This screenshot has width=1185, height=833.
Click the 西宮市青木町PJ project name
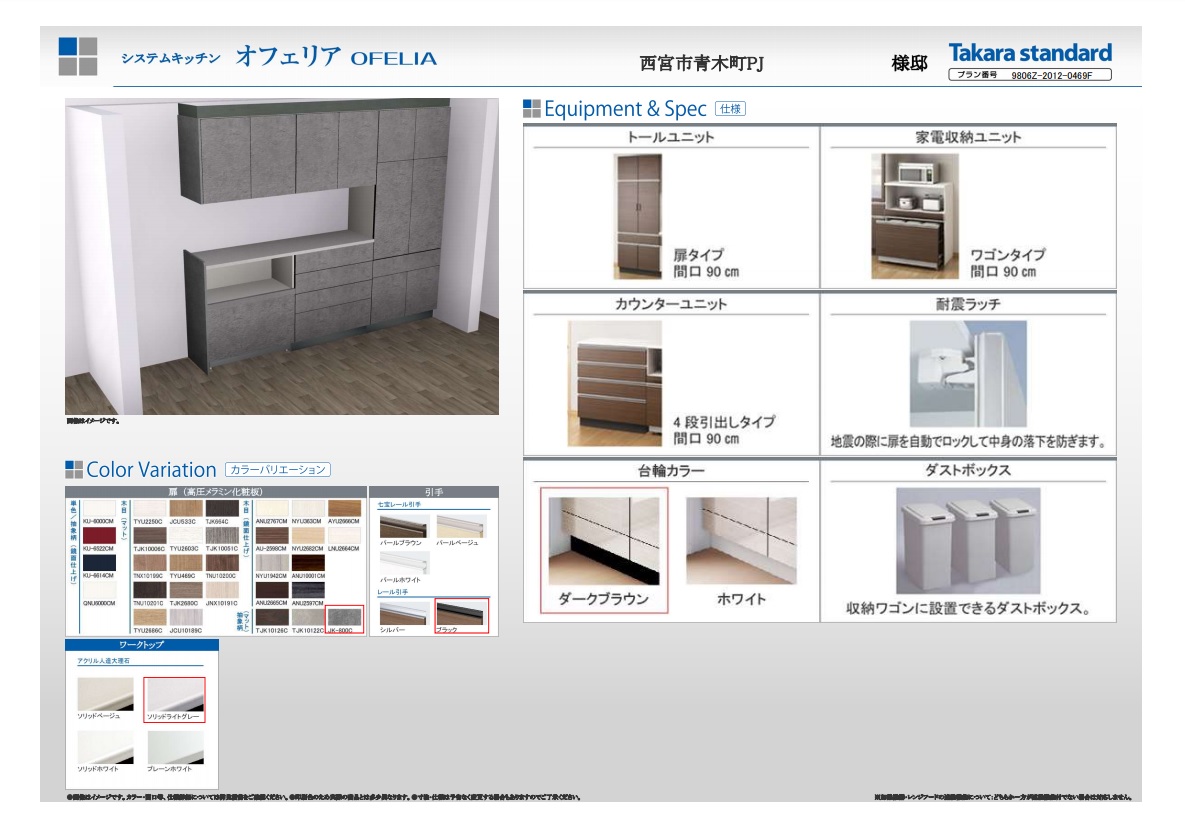coord(701,63)
